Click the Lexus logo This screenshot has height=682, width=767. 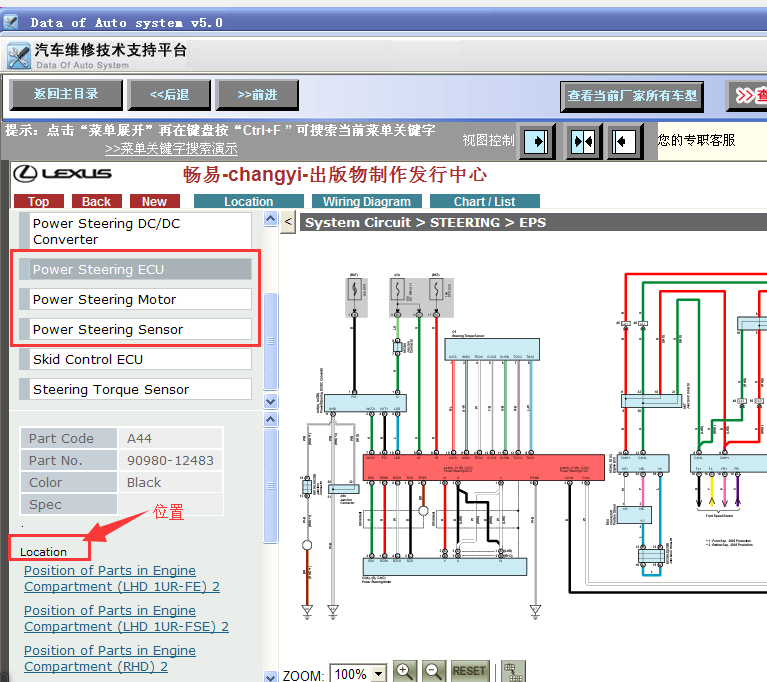(63, 173)
